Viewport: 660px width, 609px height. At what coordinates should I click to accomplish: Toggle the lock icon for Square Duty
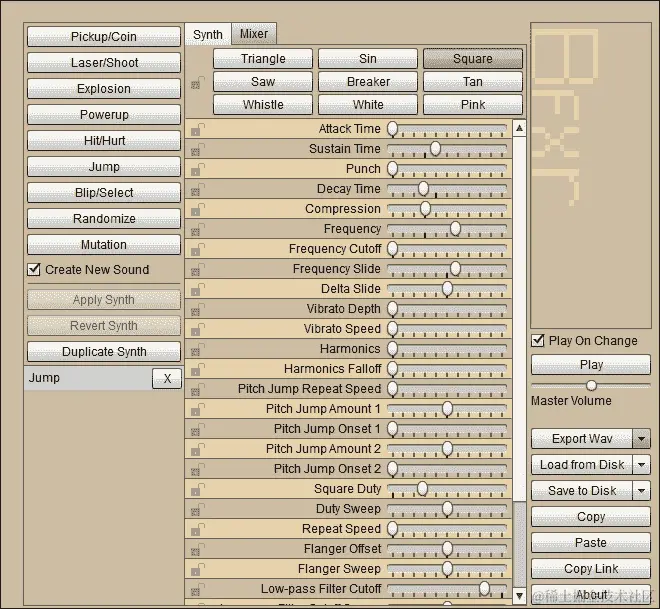(197, 489)
